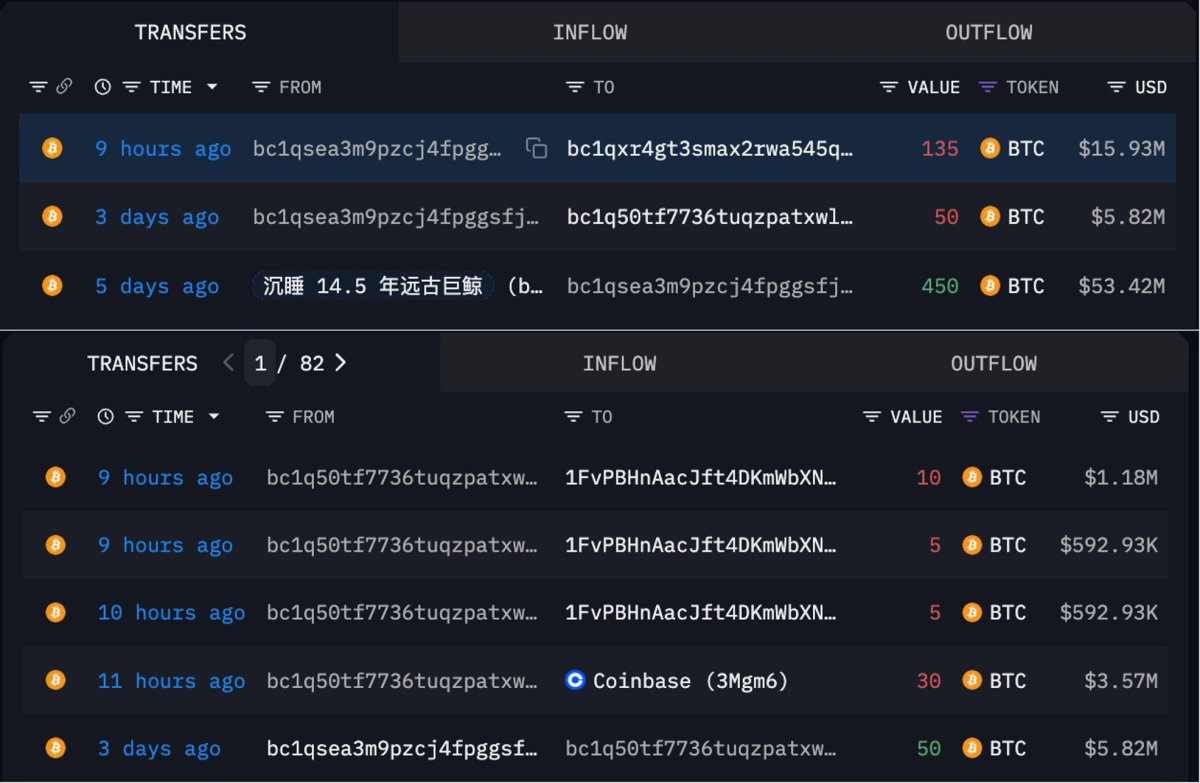Edit the page number field showing 1
Image resolution: width=1200 pixels, height=783 pixels.
tap(260, 363)
